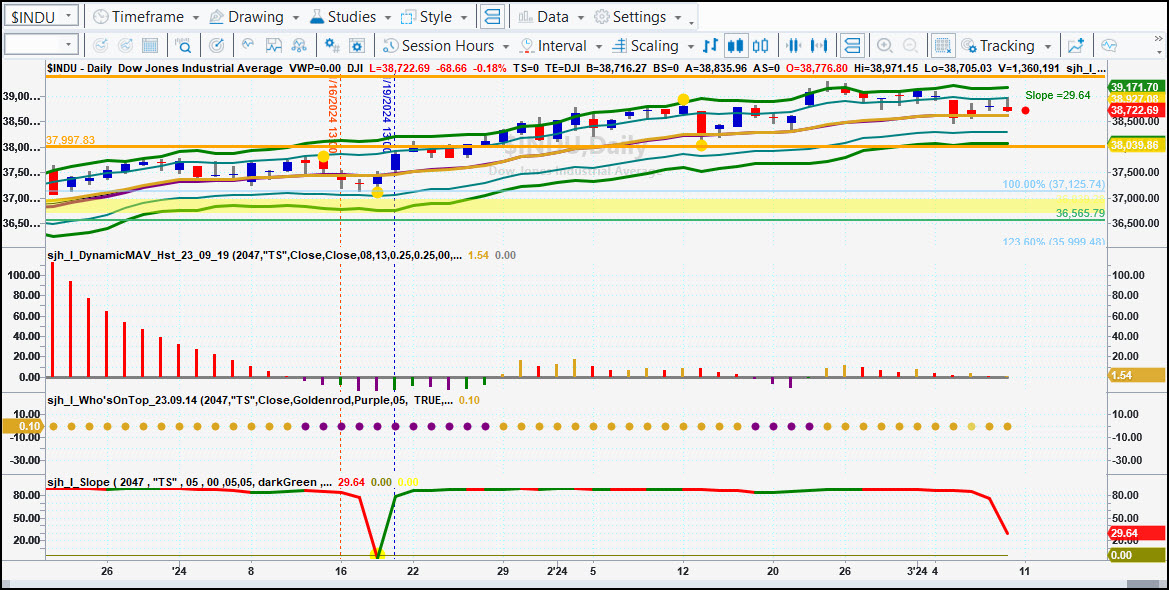Click the zoom out magnifier icon
Screen dimensions: 1169x590
tap(910, 45)
